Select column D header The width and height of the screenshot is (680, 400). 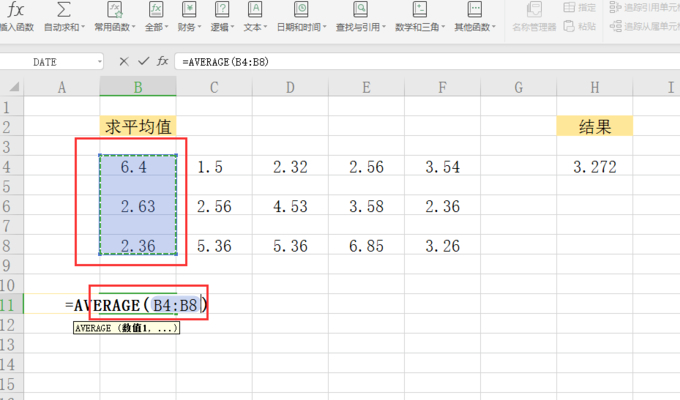290,87
